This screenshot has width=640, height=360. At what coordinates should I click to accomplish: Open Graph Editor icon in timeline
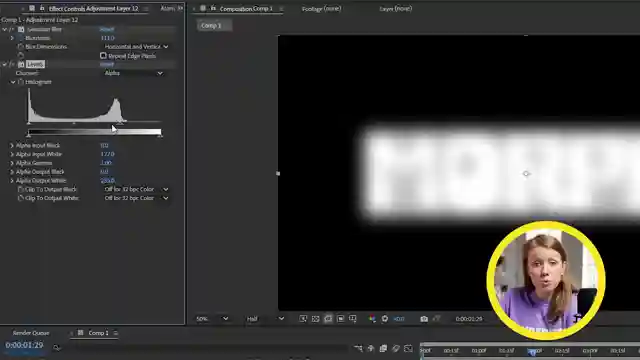point(408,348)
